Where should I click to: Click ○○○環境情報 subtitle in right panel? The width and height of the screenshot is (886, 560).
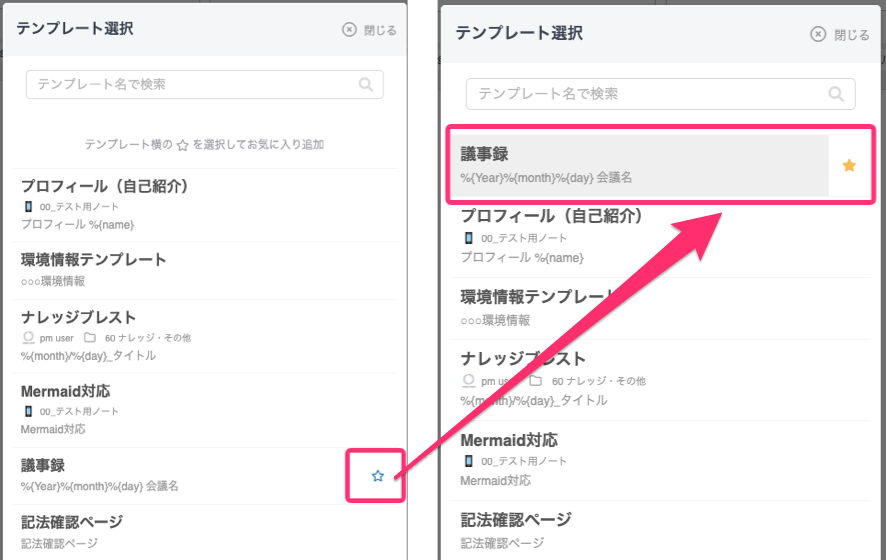495,320
